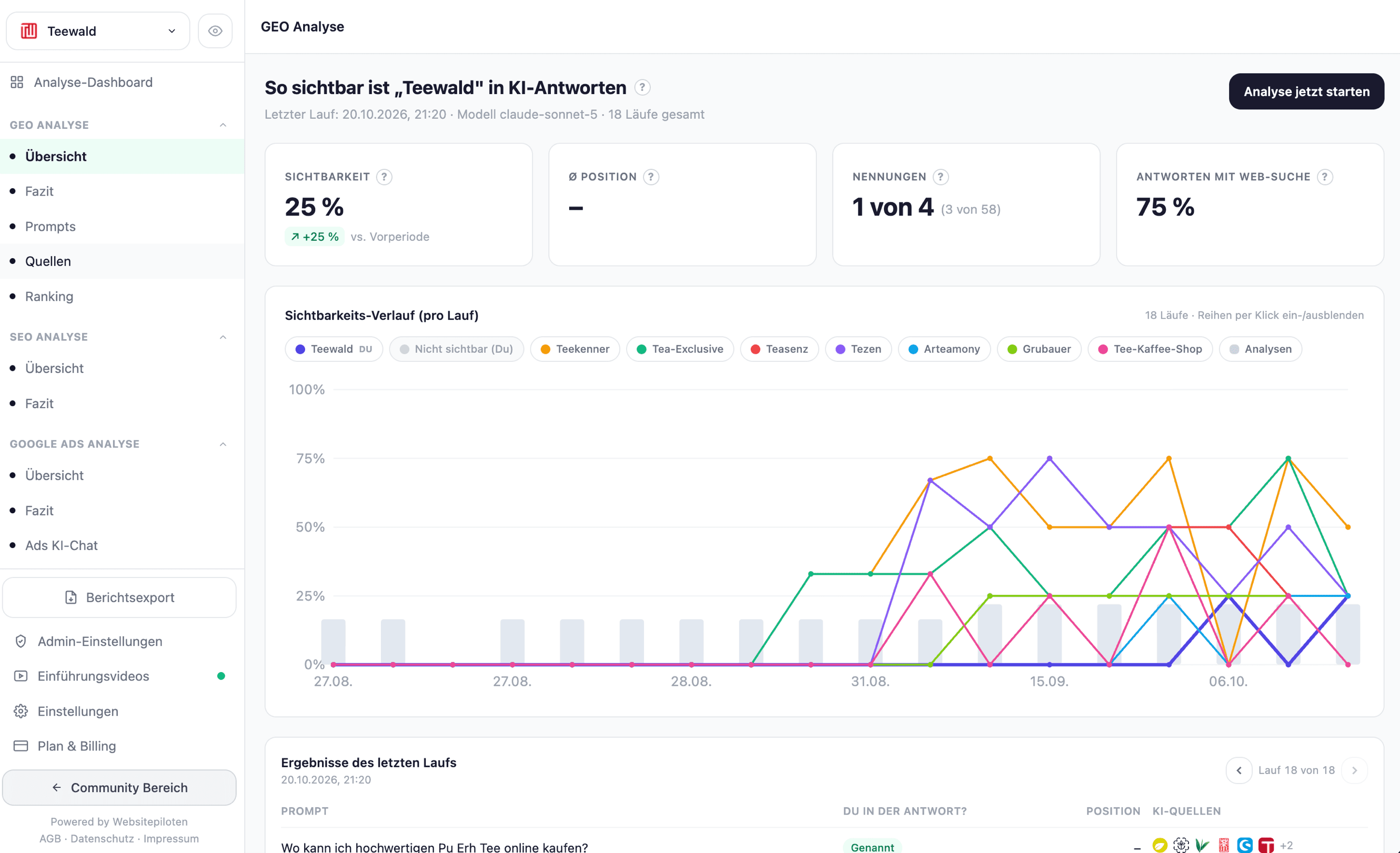The width and height of the screenshot is (1400, 853).
Task: Open Prompts in the sidebar
Action: point(122,227)
